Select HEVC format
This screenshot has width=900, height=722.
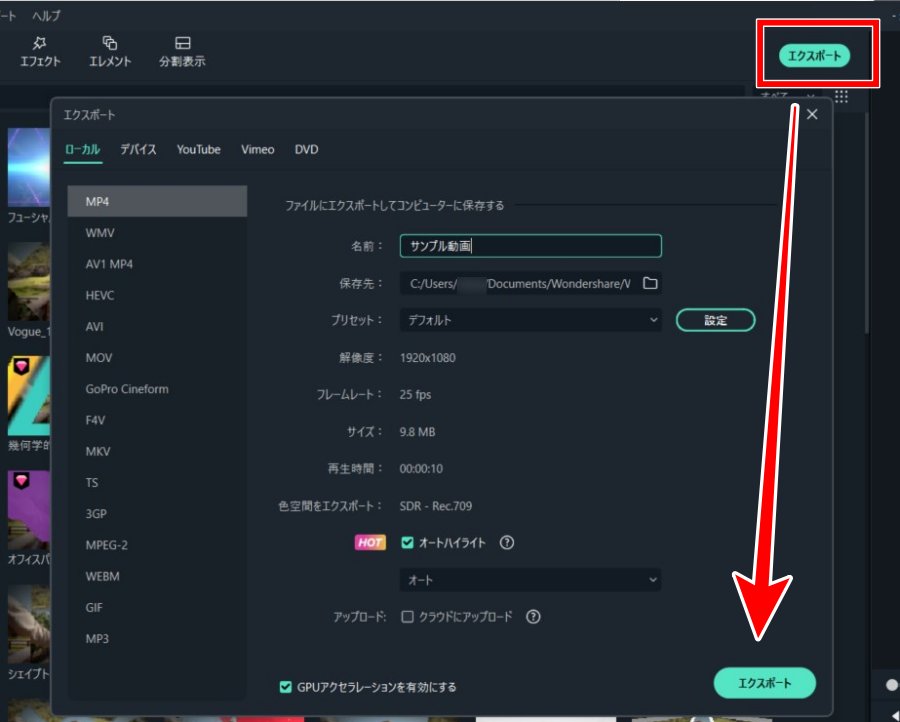point(157,295)
